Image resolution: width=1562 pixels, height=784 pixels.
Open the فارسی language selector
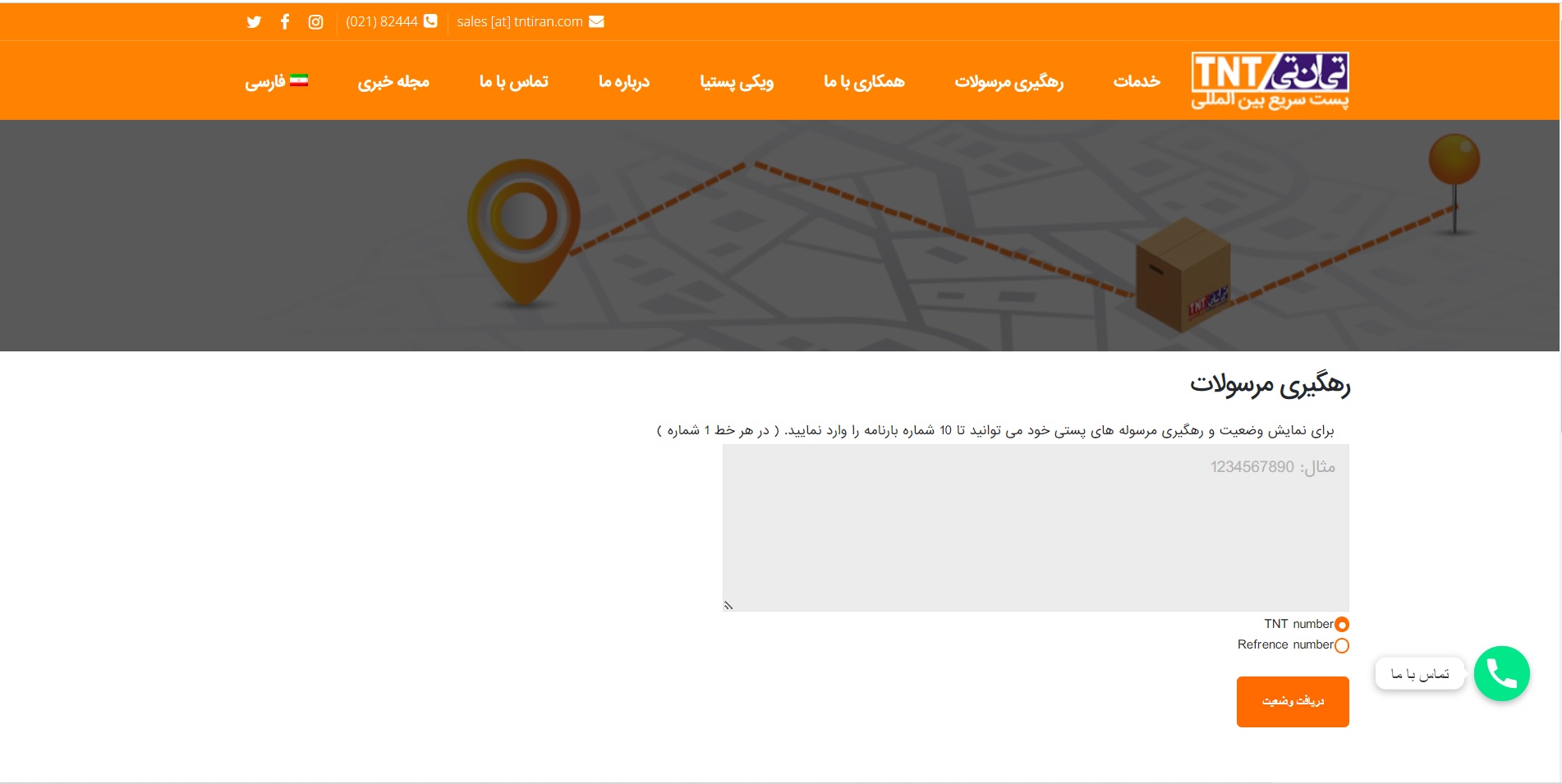click(265, 81)
